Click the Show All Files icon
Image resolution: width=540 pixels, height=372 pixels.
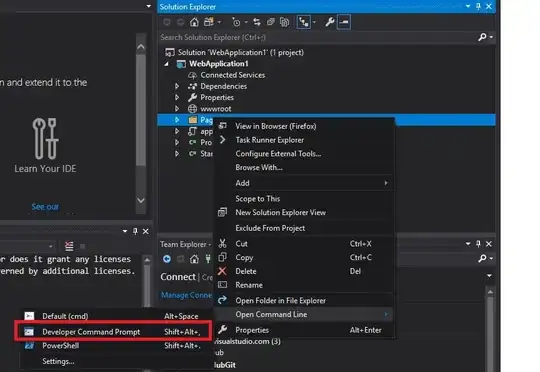click(x=284, y=22)
